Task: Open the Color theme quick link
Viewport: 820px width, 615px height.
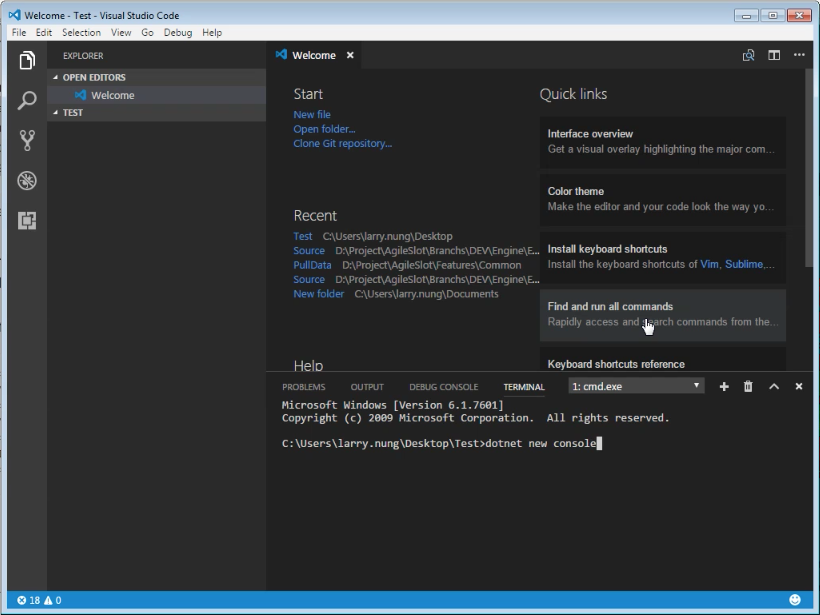Action: [663, 200]
